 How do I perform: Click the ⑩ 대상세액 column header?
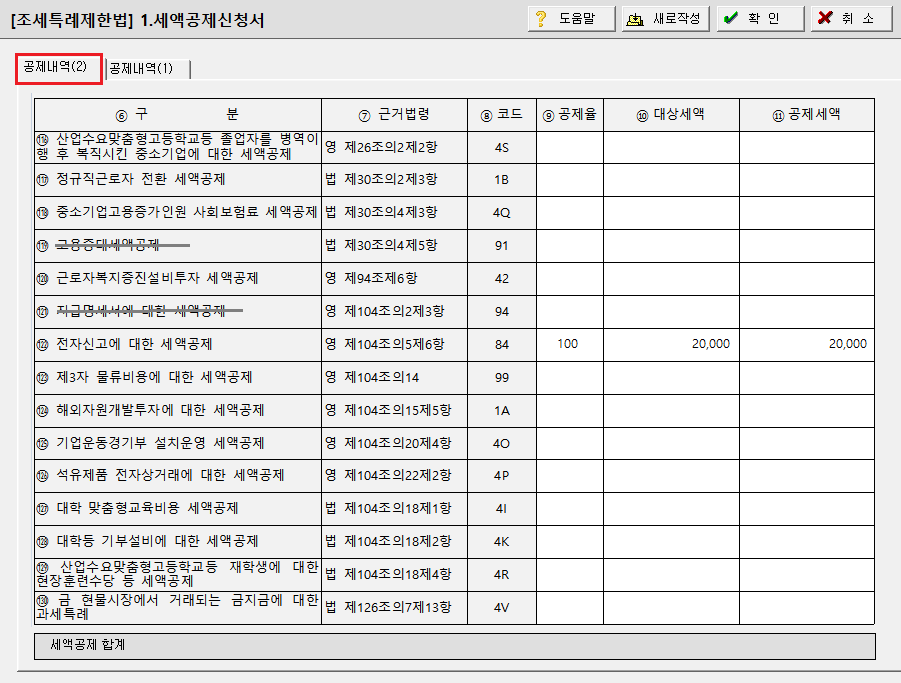pos(671,115)
